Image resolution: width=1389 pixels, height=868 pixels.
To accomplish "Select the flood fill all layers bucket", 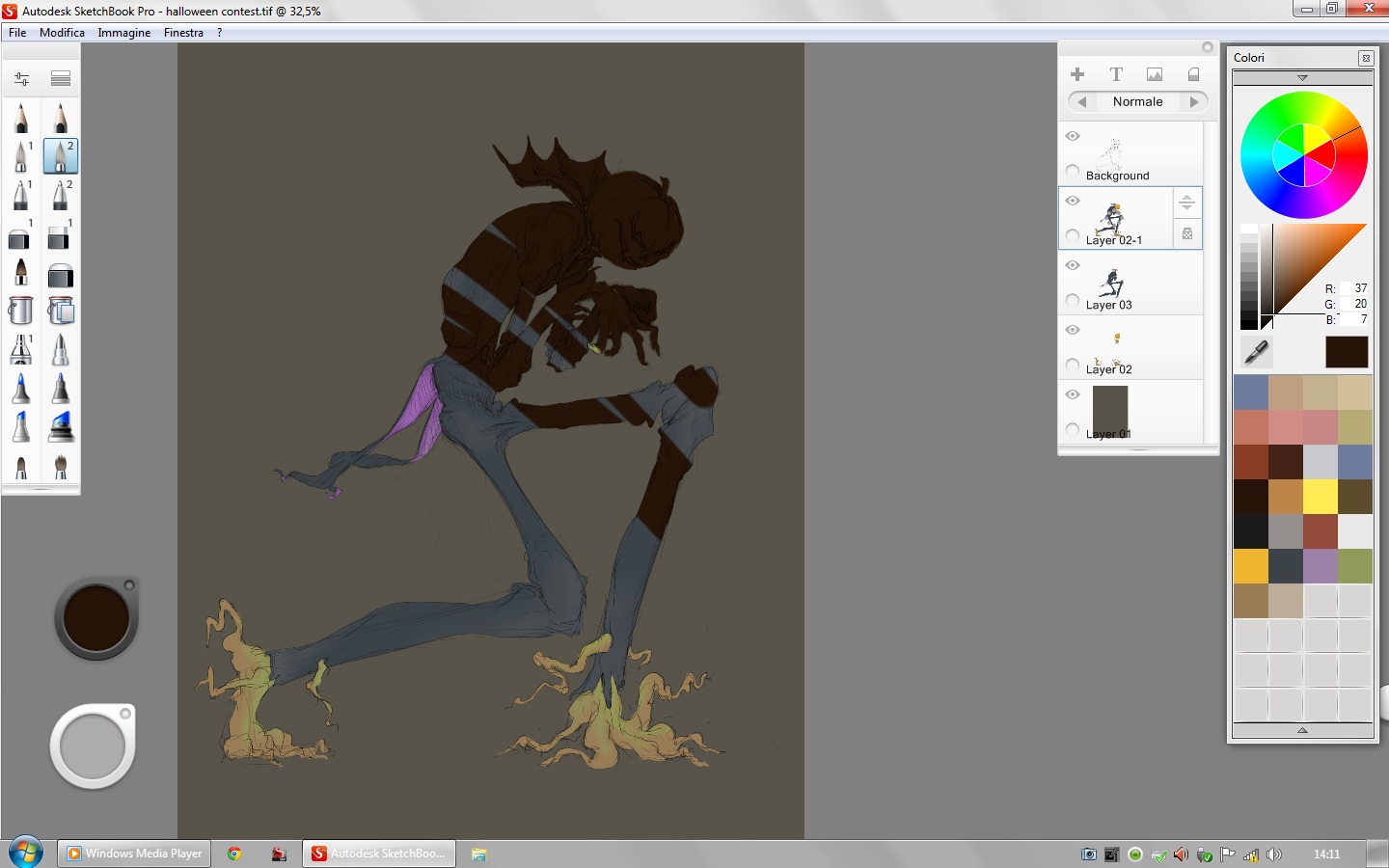I will coord(60,311).
